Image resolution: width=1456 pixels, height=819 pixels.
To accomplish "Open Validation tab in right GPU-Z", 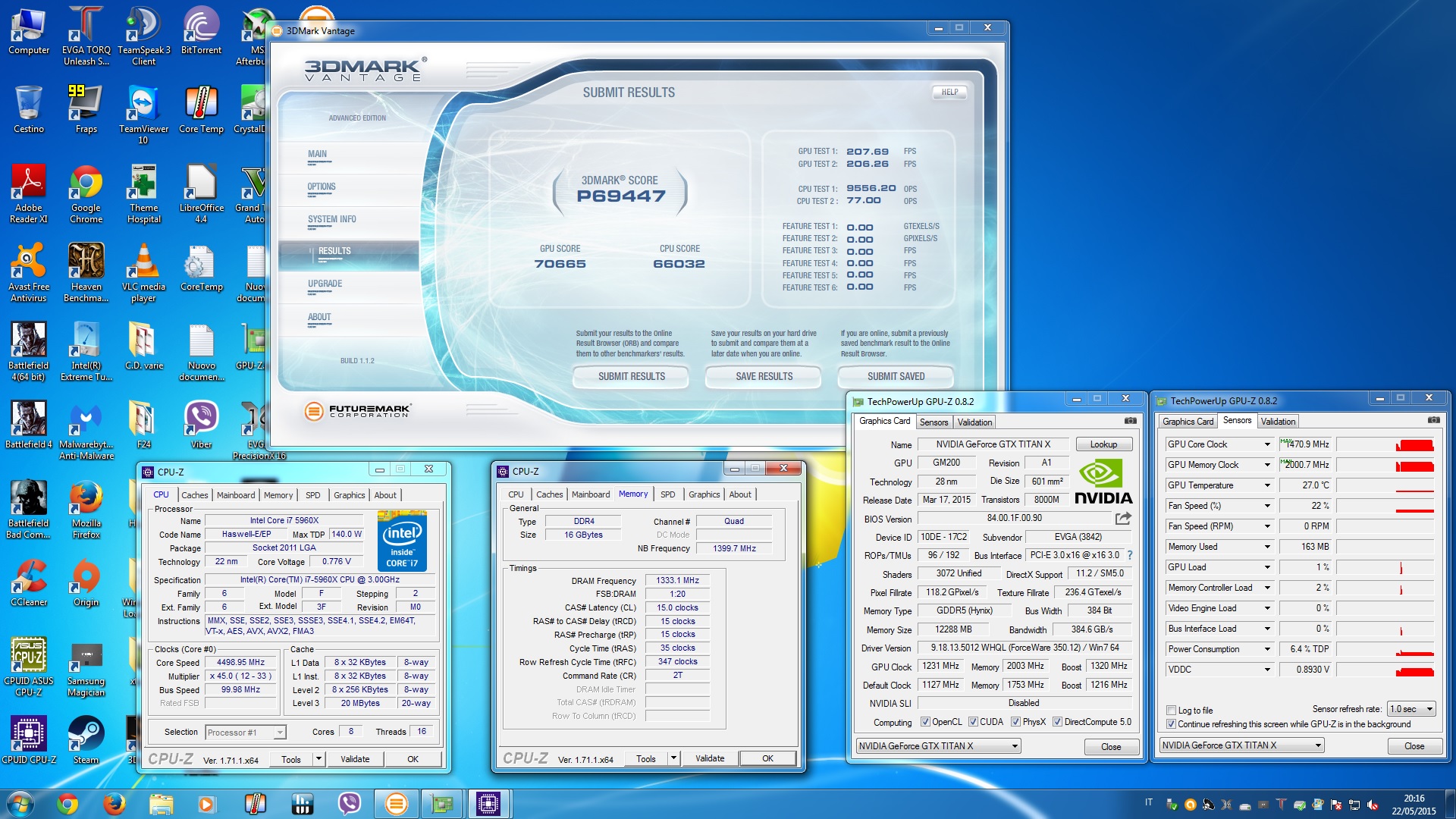I will click(1278, 422).
